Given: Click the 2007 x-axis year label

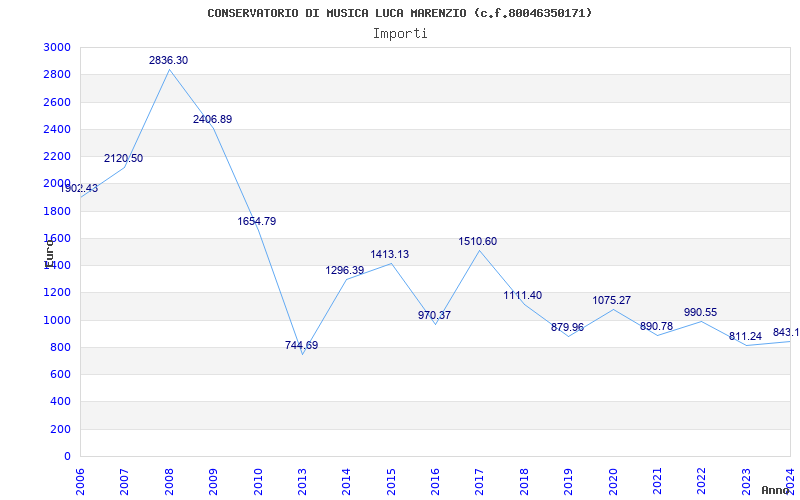Looking at the screenshot, I should [x=124, y=480].
